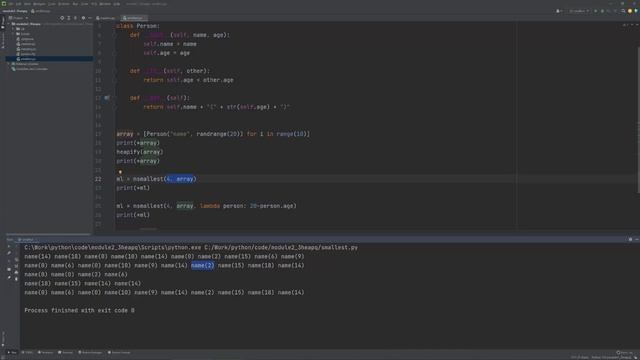Hide the Project tool window

(90, 18)
